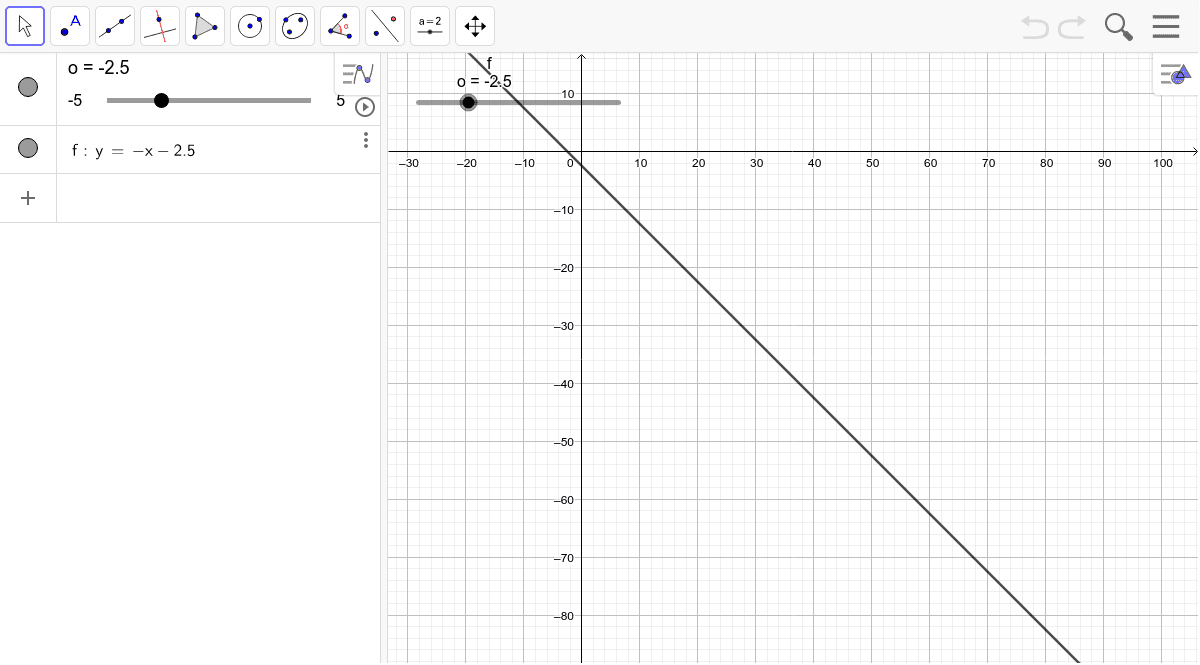
Task: Toggle visibility of slider o
Action: (x=27, y=87)
